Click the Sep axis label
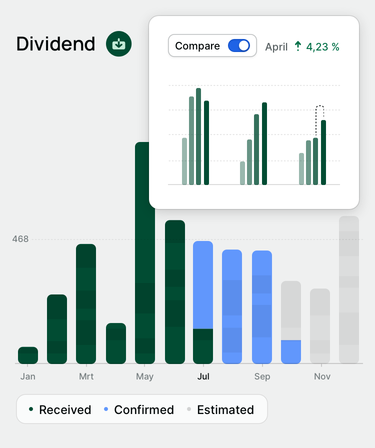Image resolution: width=375 pixels, height=448 pixels. click(262, 376)
